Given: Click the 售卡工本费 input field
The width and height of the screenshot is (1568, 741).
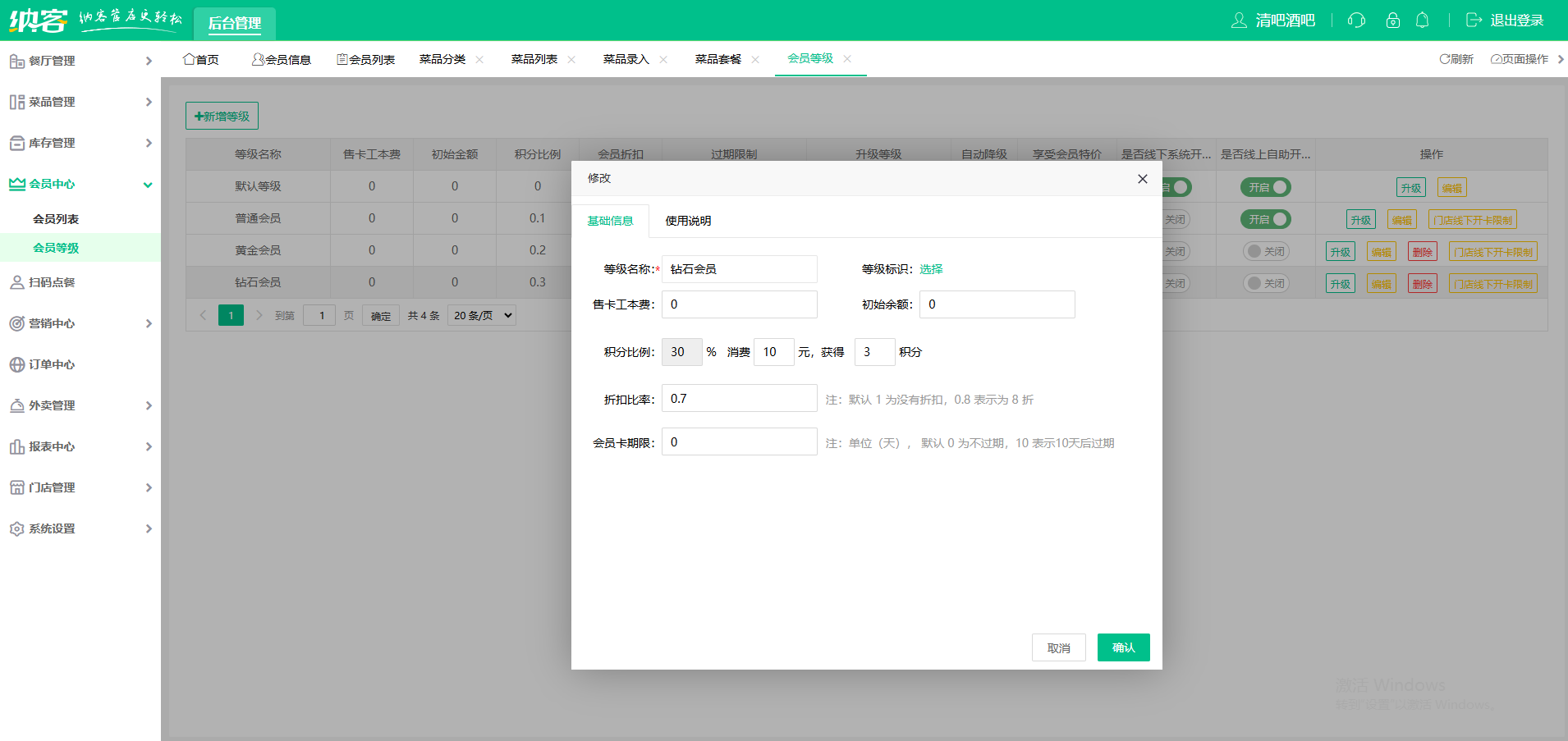Looking at the screenshot, I should (x=739, y=304).
